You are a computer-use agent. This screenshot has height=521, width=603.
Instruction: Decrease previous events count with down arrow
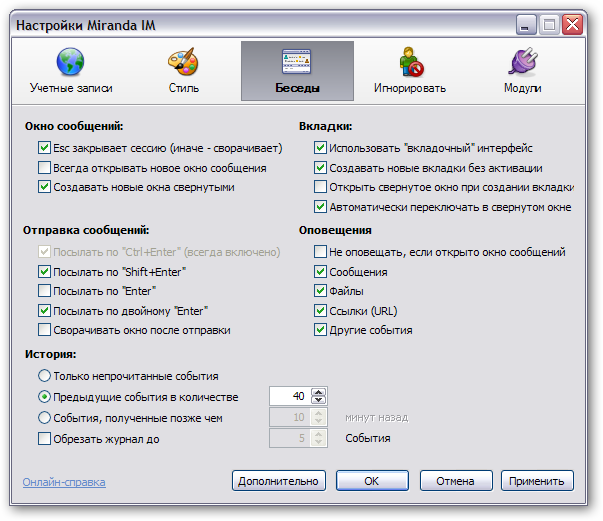tap(319, 401)
